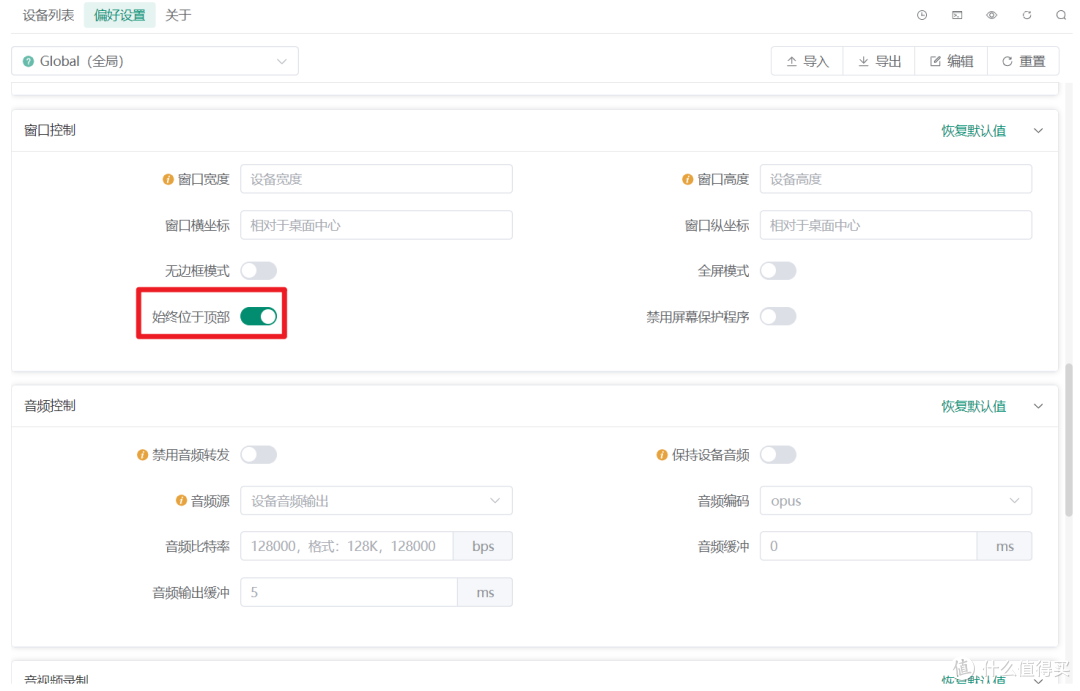Open the Global (全局) scope dropdown
This screenshot has width=1080, height=691.
click(x=155, y=61)
